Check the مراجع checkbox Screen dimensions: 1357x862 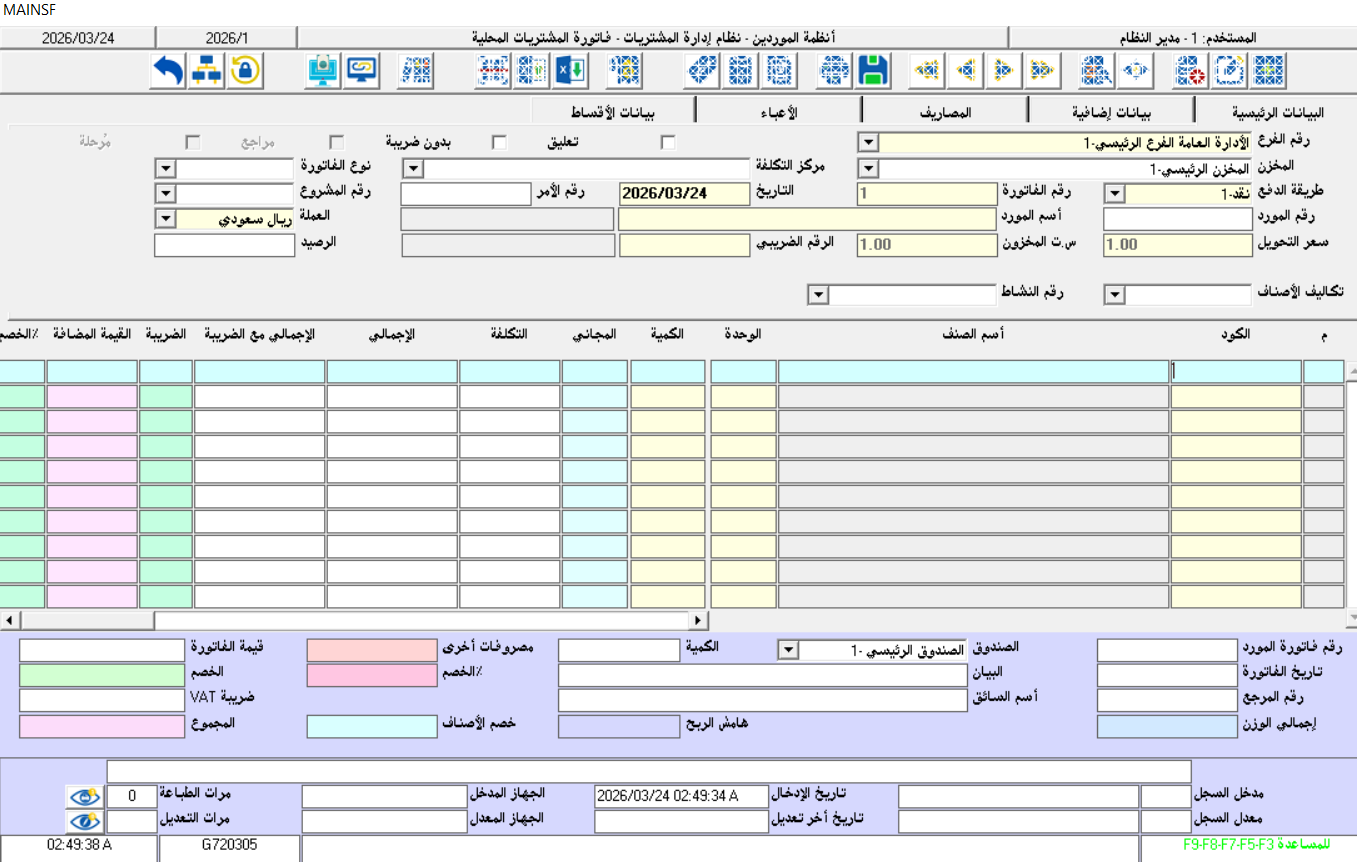point(337,142)
